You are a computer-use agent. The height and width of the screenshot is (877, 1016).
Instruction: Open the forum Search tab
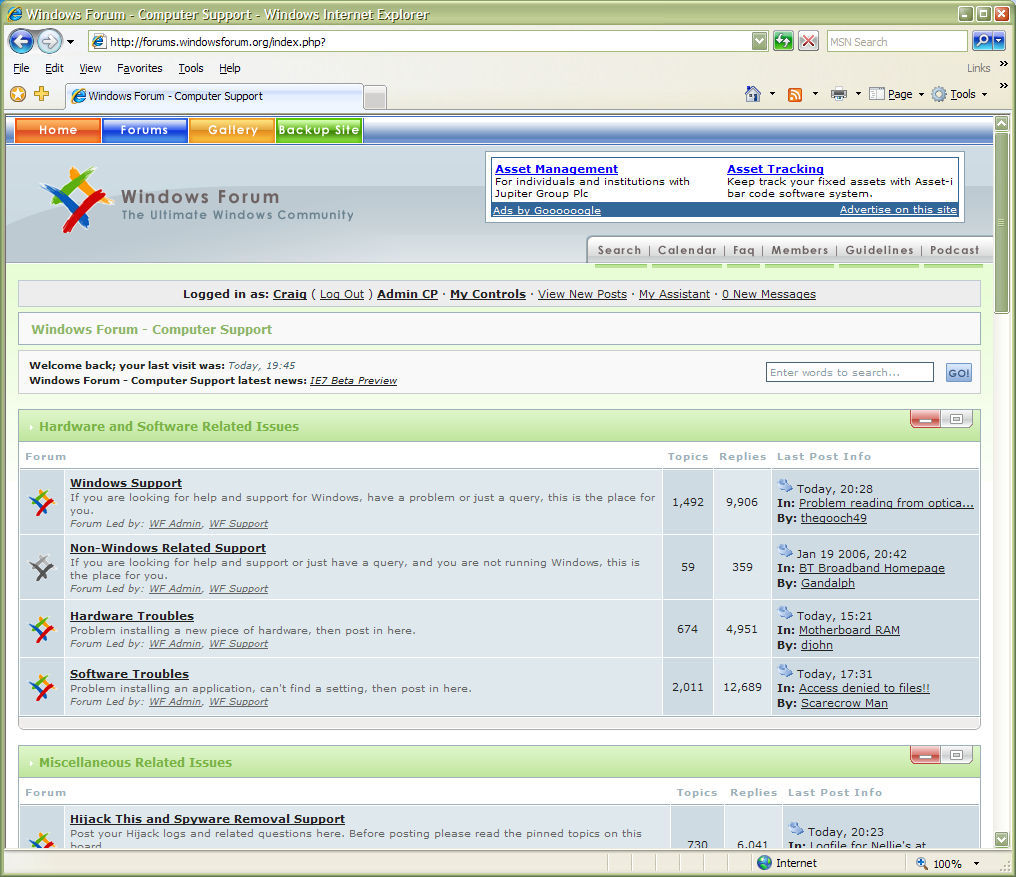[x=619, y=250]
